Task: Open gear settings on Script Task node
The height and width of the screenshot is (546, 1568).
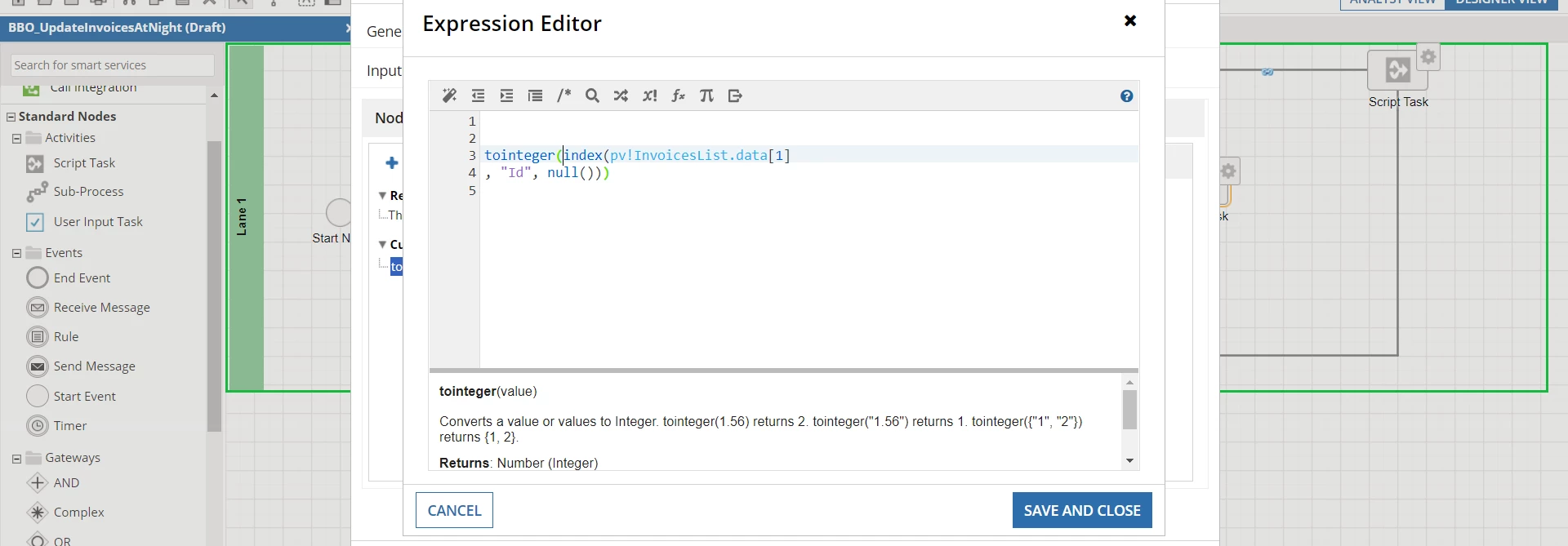Action: pyautogui.click(x=1428, y=57)
